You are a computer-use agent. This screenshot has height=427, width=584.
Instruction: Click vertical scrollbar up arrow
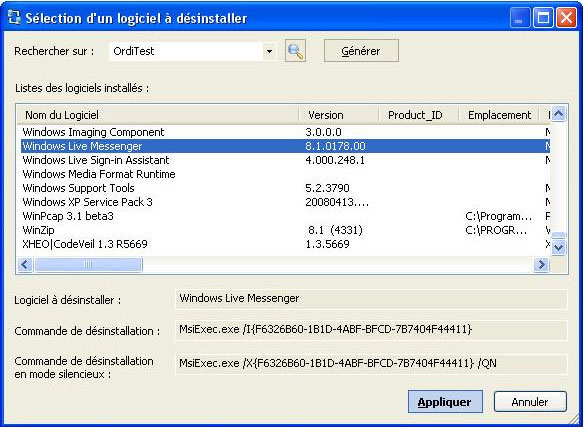559,113
